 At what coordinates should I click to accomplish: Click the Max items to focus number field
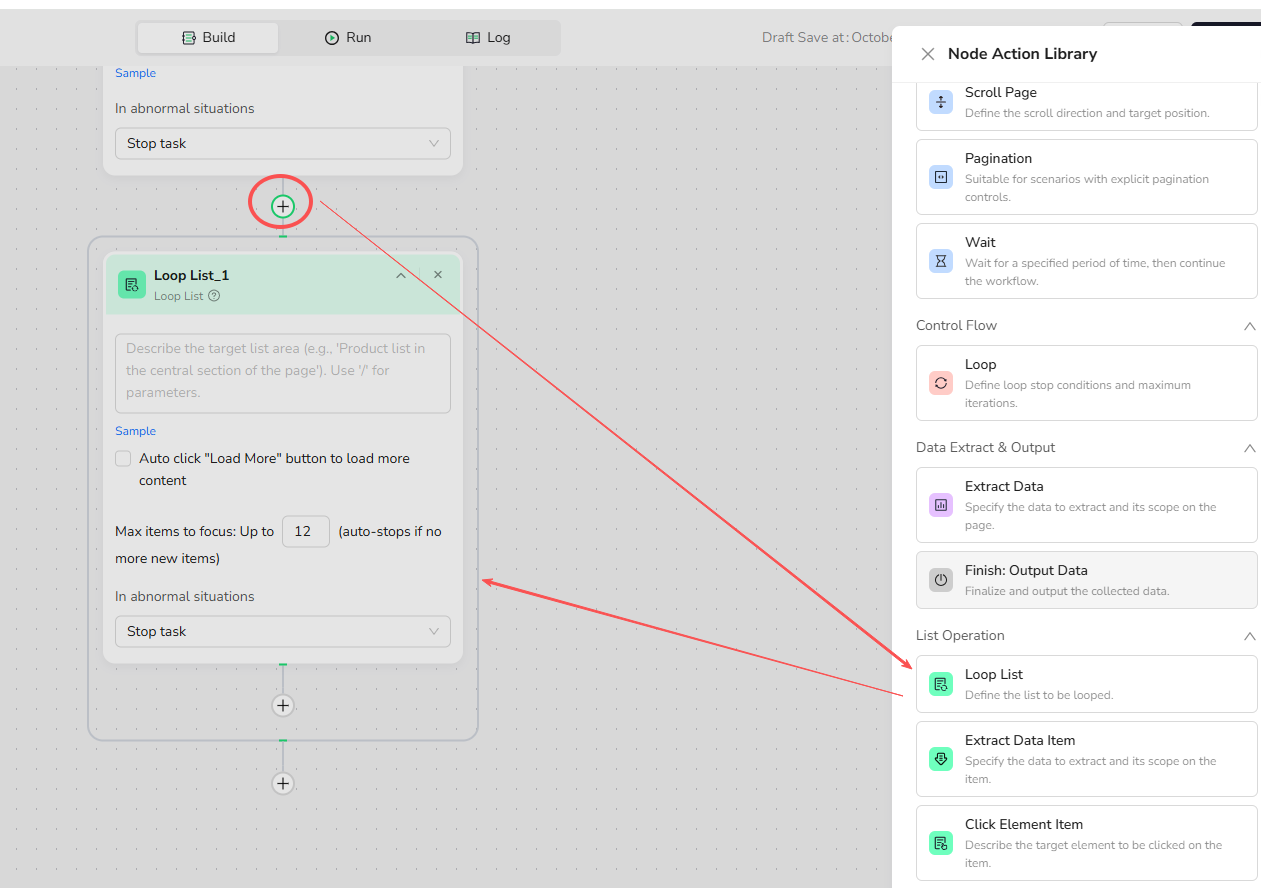click(305, 532)
